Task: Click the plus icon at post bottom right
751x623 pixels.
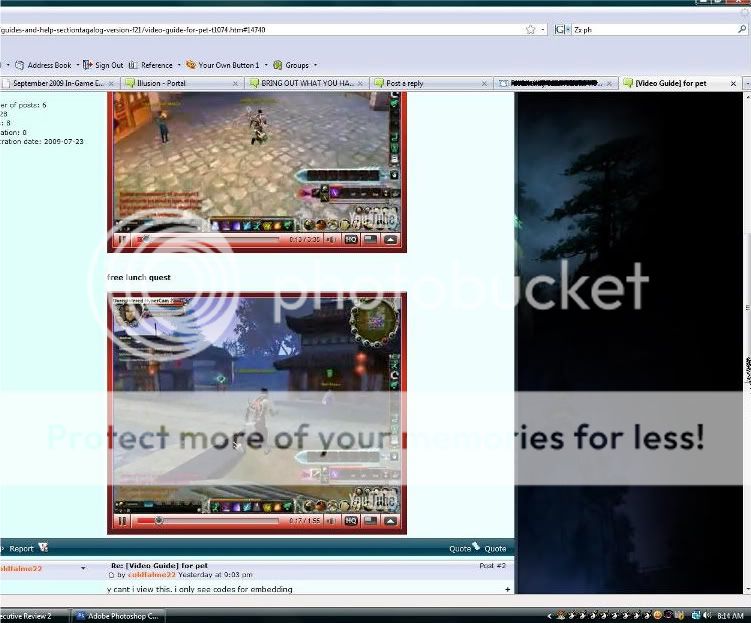Action: tap(507, 589)
